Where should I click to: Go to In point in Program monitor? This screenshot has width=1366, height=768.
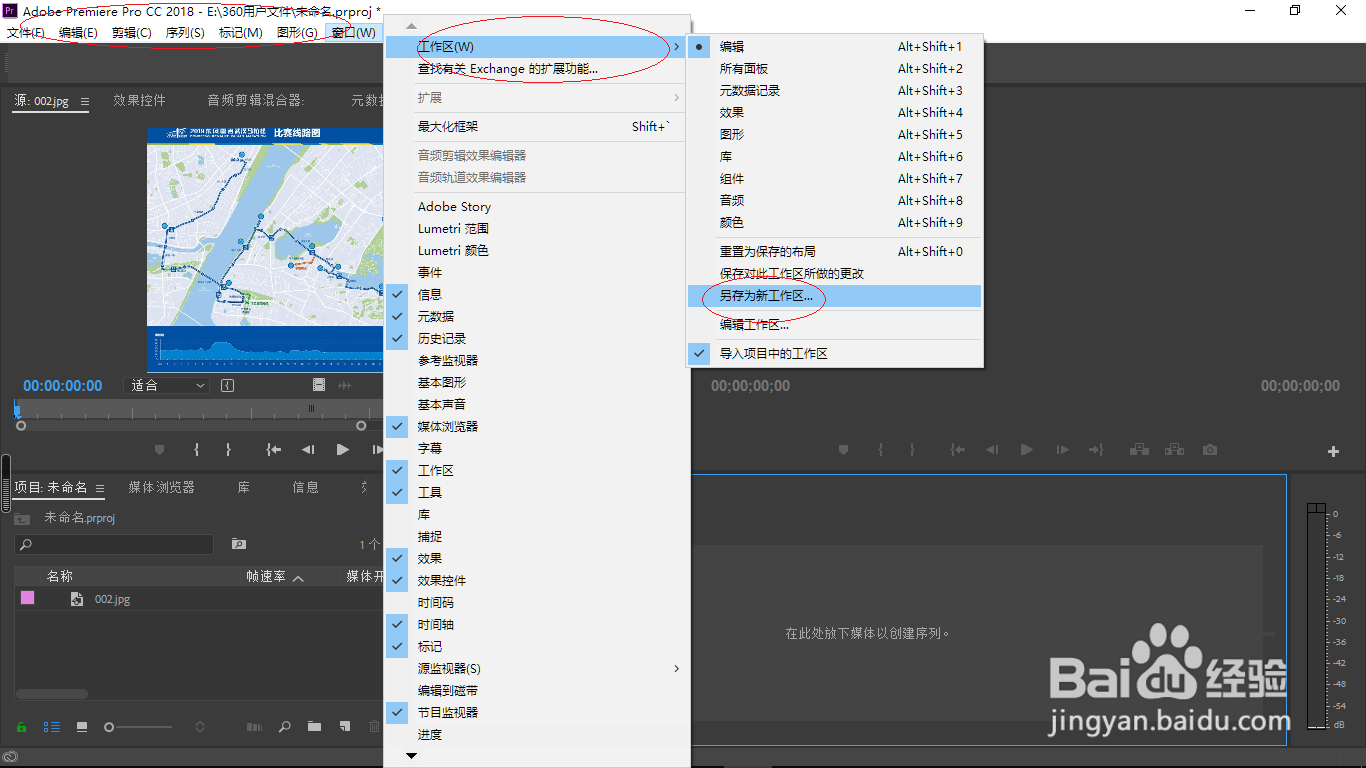(x=958, y=450)
